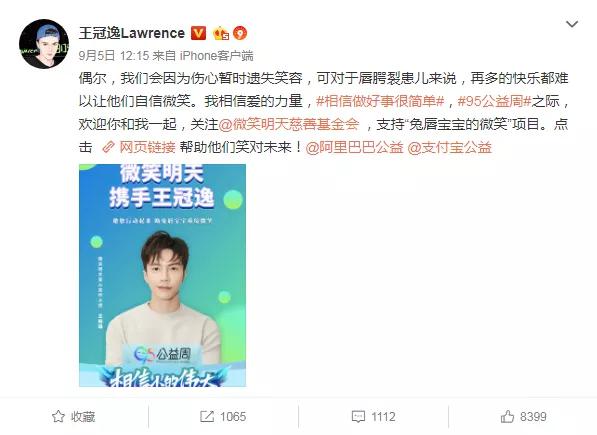
Task: Open the 王冠逸Lawrence username link
Action: coord(132,33)
